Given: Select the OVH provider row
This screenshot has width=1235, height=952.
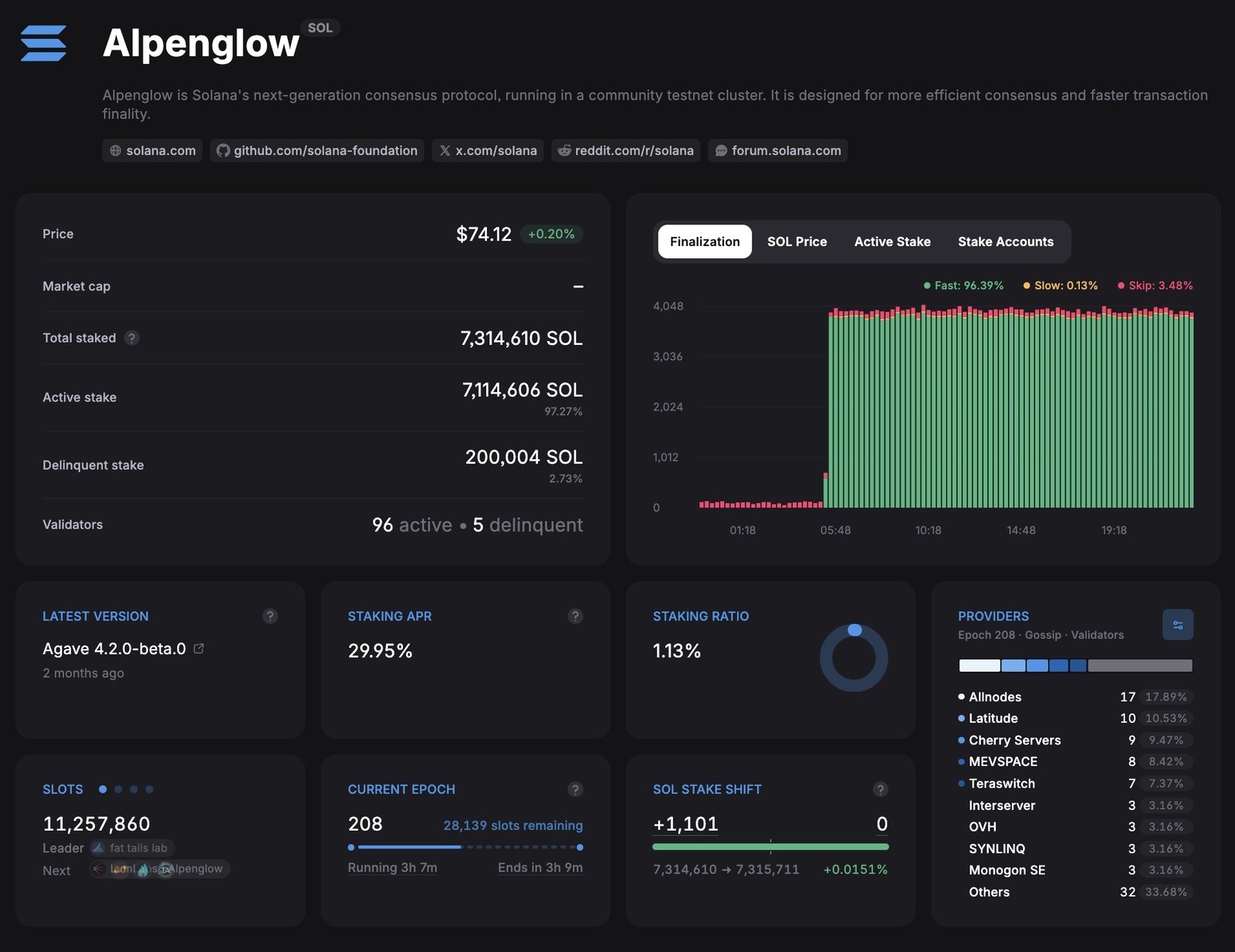Looking at the screenshot, I should point(1075,826).
